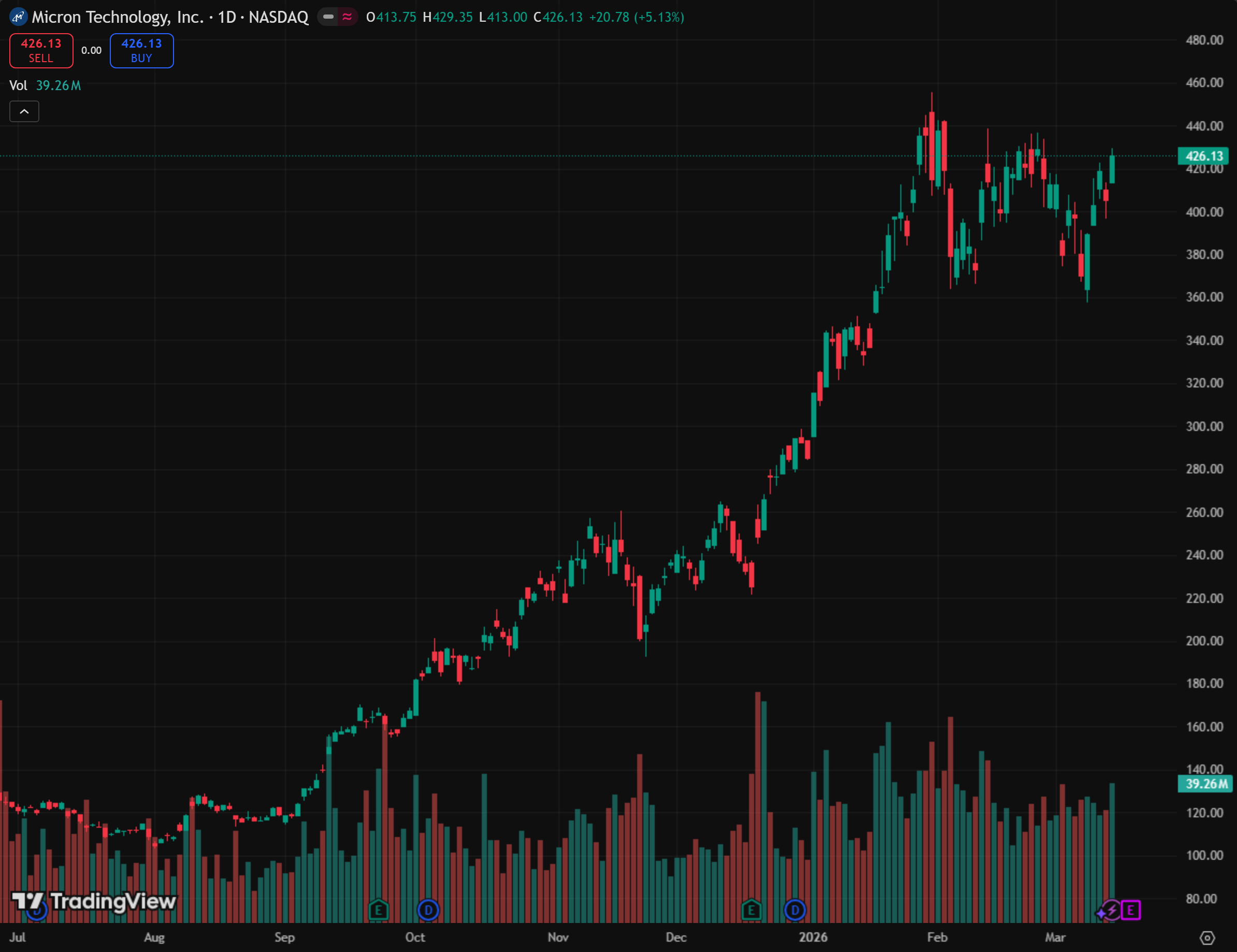Click the earnings 'E' marker in late December
Screen dimensions: 1237x952
[x=751, y=910]
